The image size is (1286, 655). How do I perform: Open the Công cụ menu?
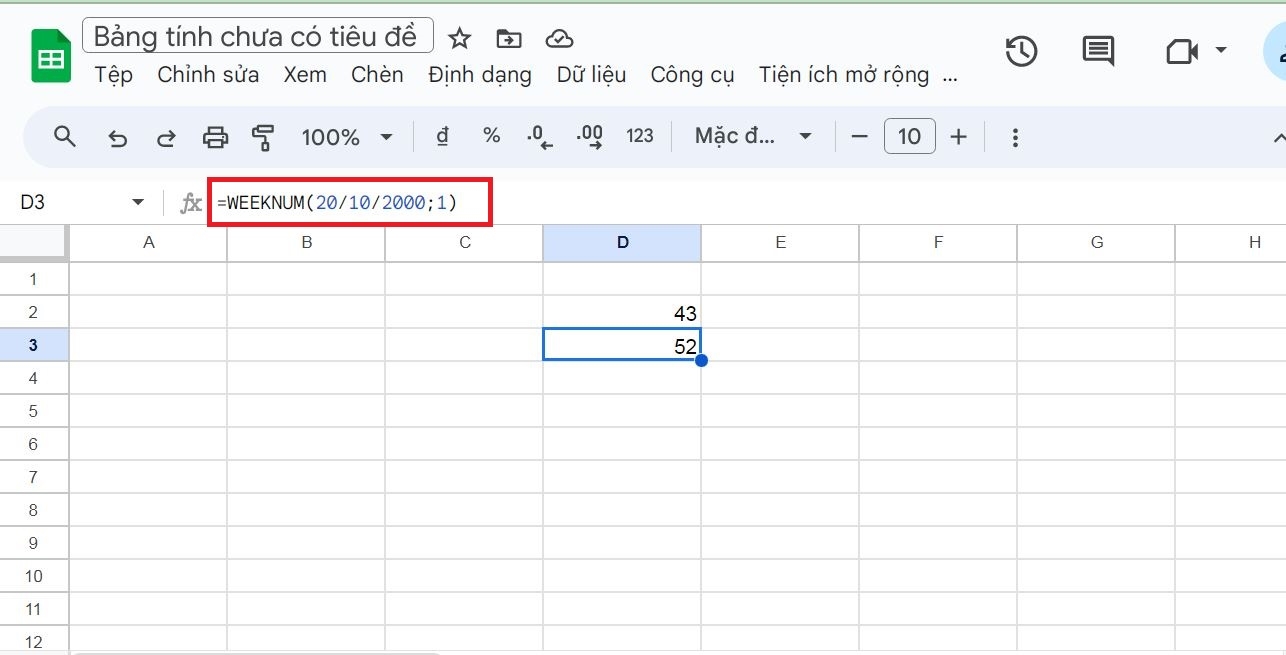693,75
